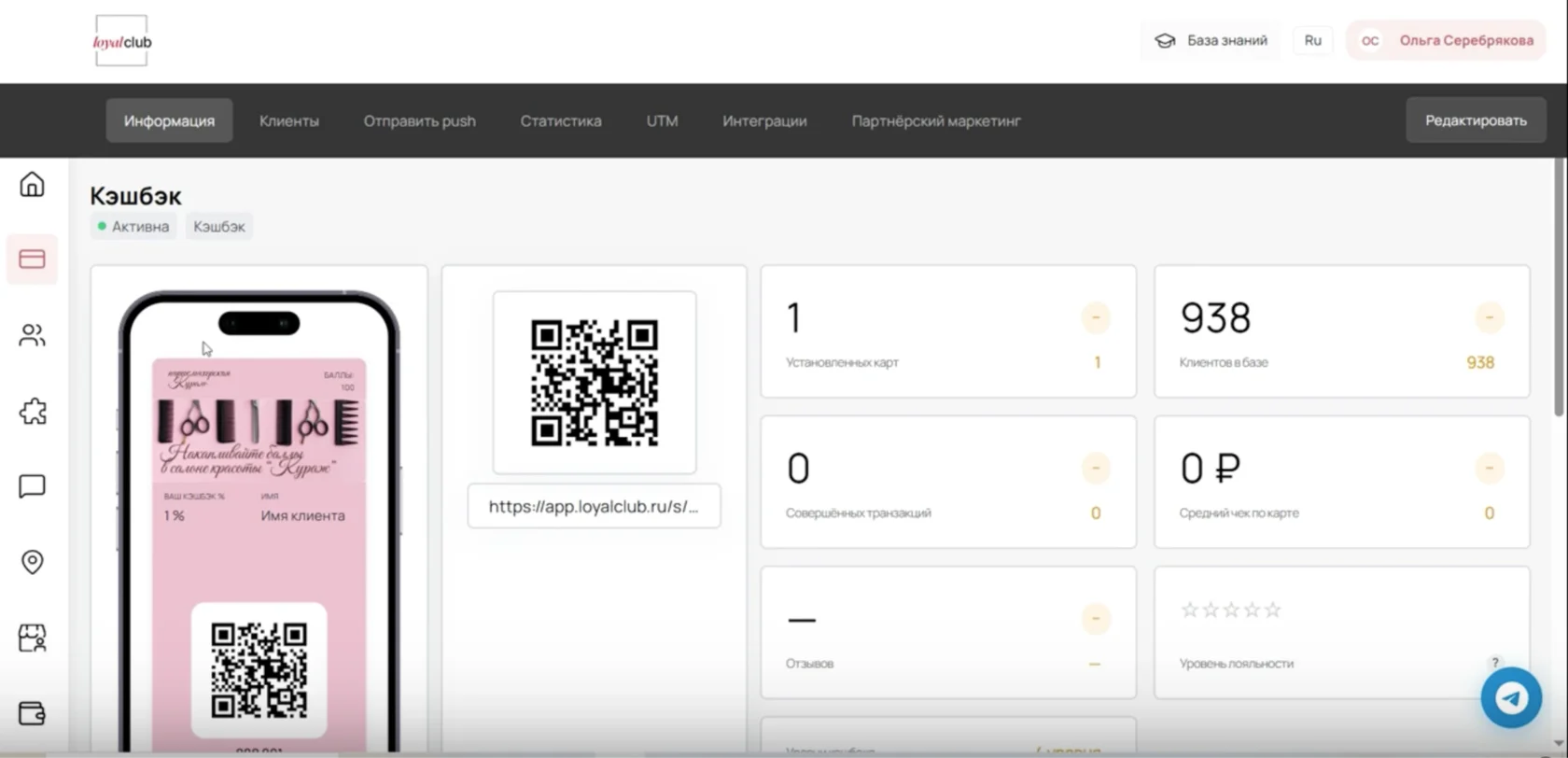Click the dash badge in Отзывов card
Image resolution: width=1568 pixels, height=758 pixels.
(x=1096, y=618)
